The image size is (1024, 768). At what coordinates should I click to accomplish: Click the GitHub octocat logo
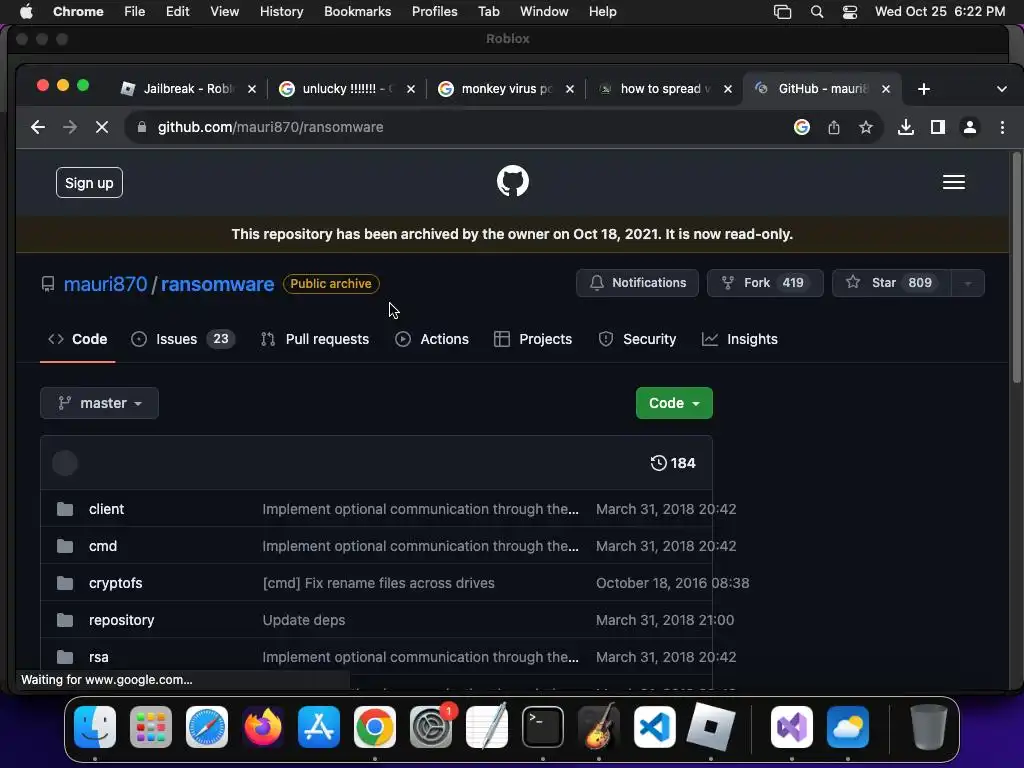coord(513,181)
